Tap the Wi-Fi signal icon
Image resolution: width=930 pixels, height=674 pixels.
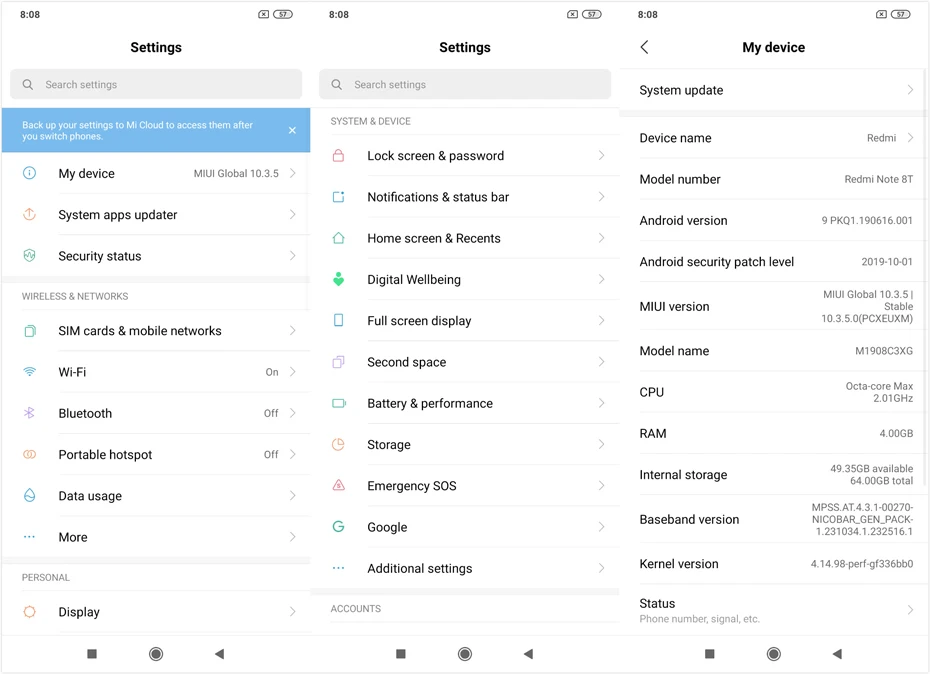pyautogui.click(x=29, y=372)
